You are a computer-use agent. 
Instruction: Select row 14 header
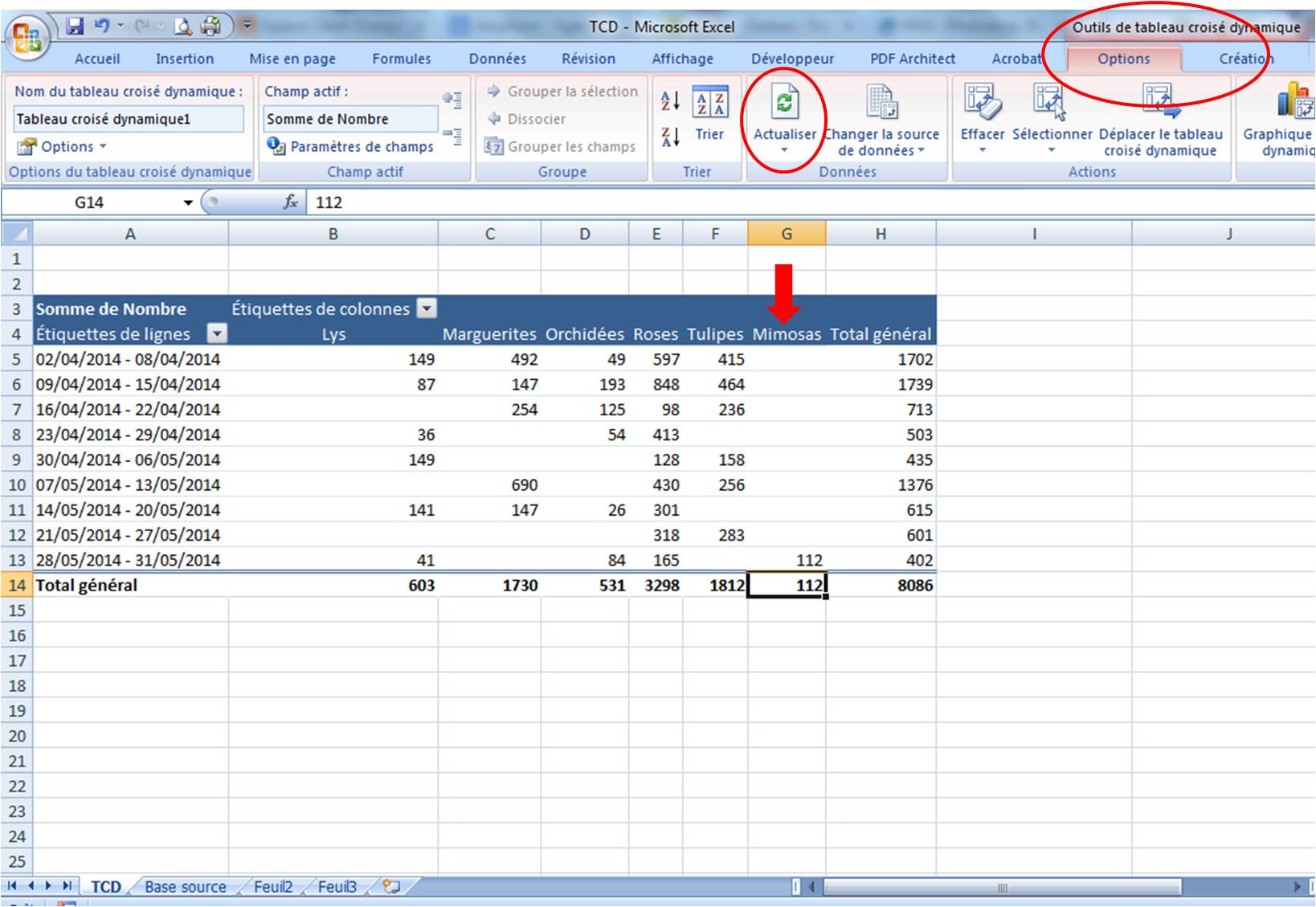pos(17,585)
